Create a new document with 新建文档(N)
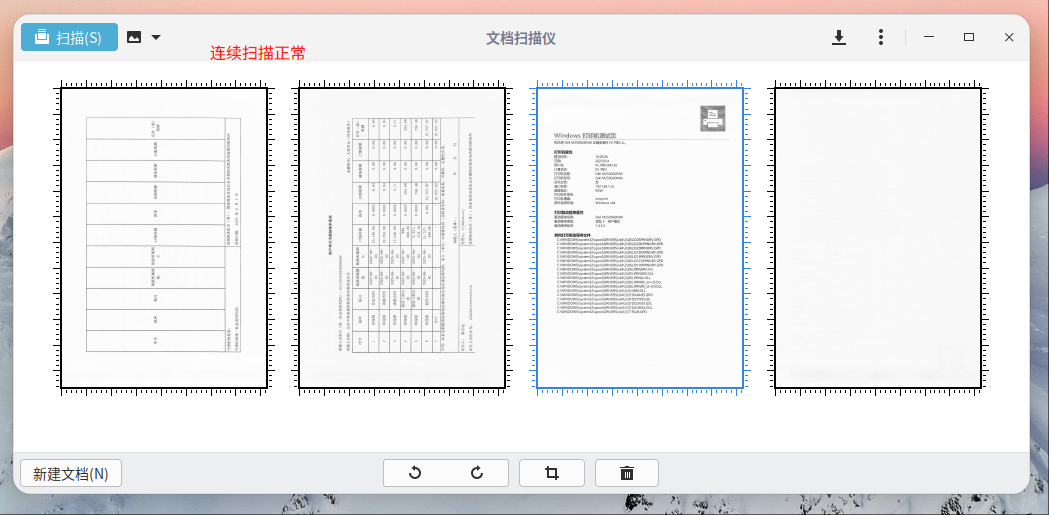1049x515 pixels. click(x=71, y=474)
